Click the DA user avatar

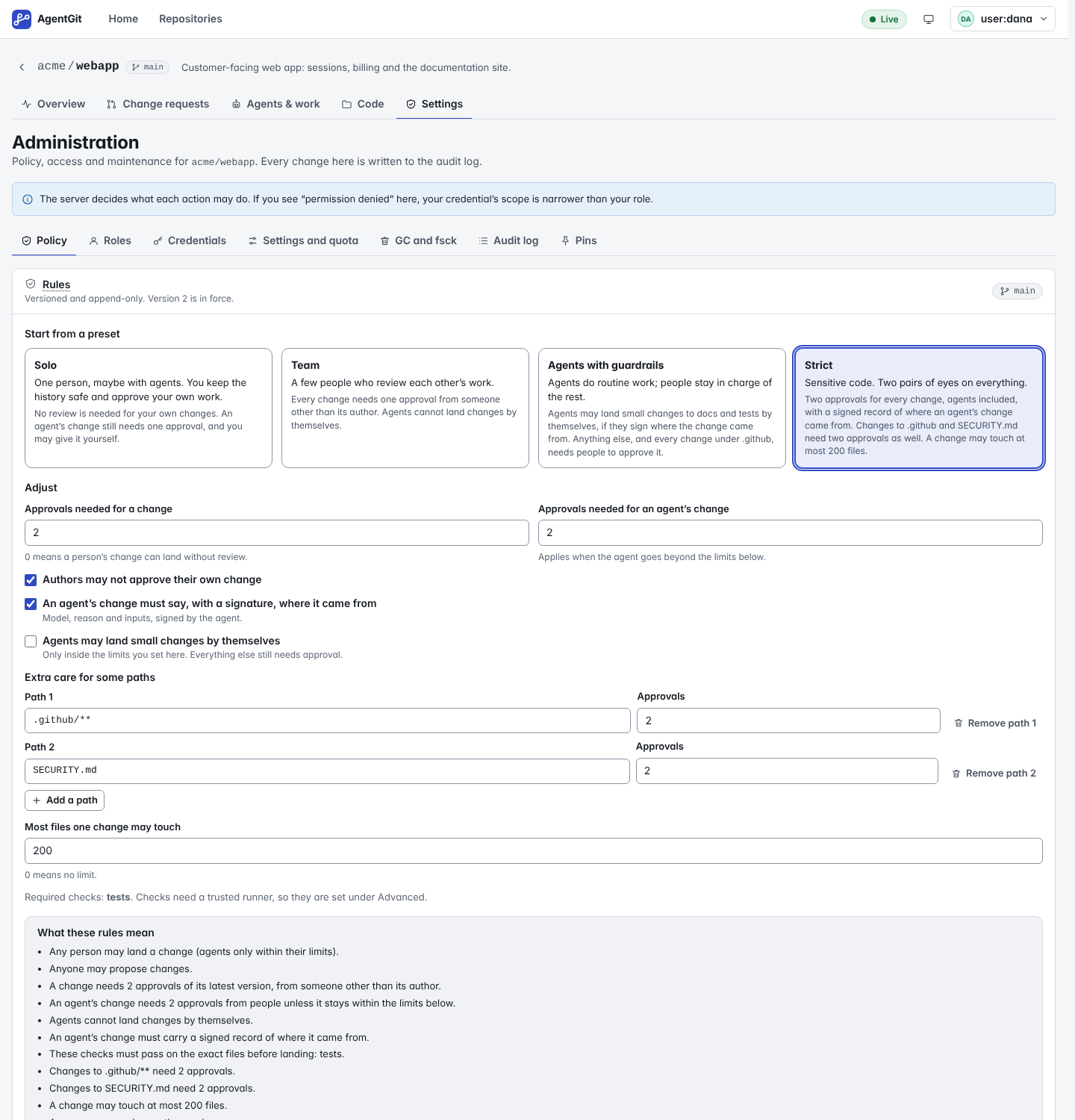point(966,19)
